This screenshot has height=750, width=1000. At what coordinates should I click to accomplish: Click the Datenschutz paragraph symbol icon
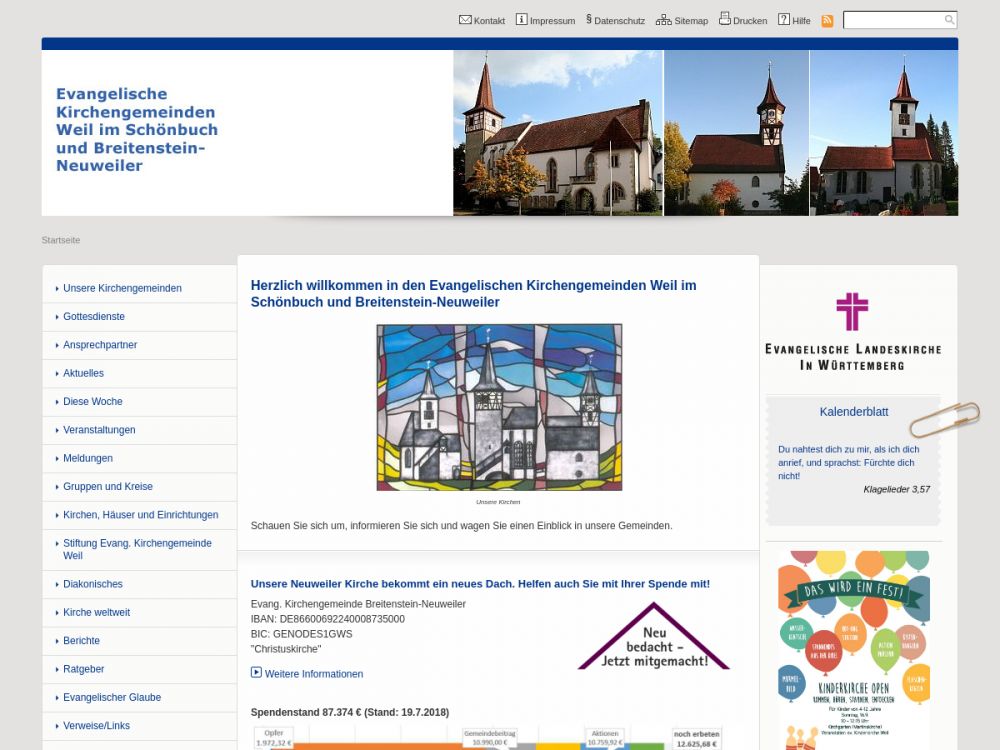[589, 19]
